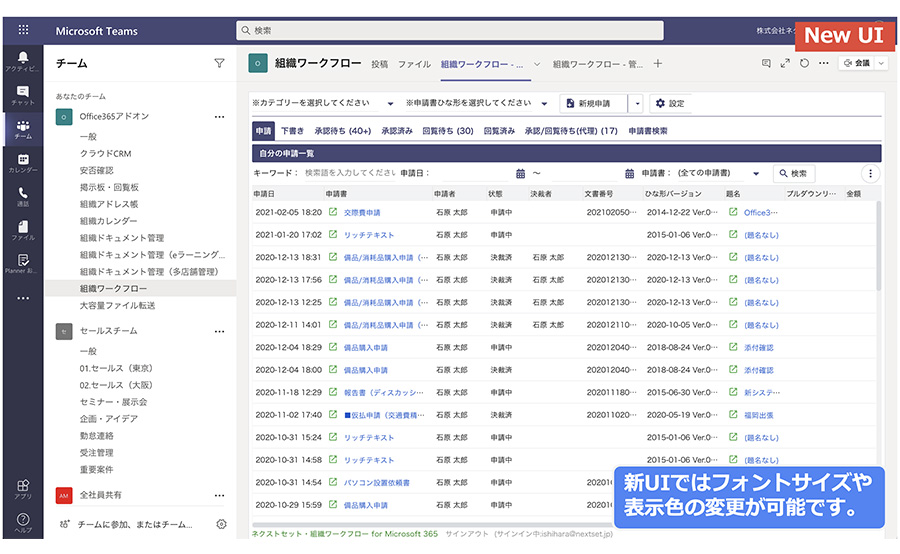Expand tab to full screen
The image size is (900, 554).
[x=785, y=63]
